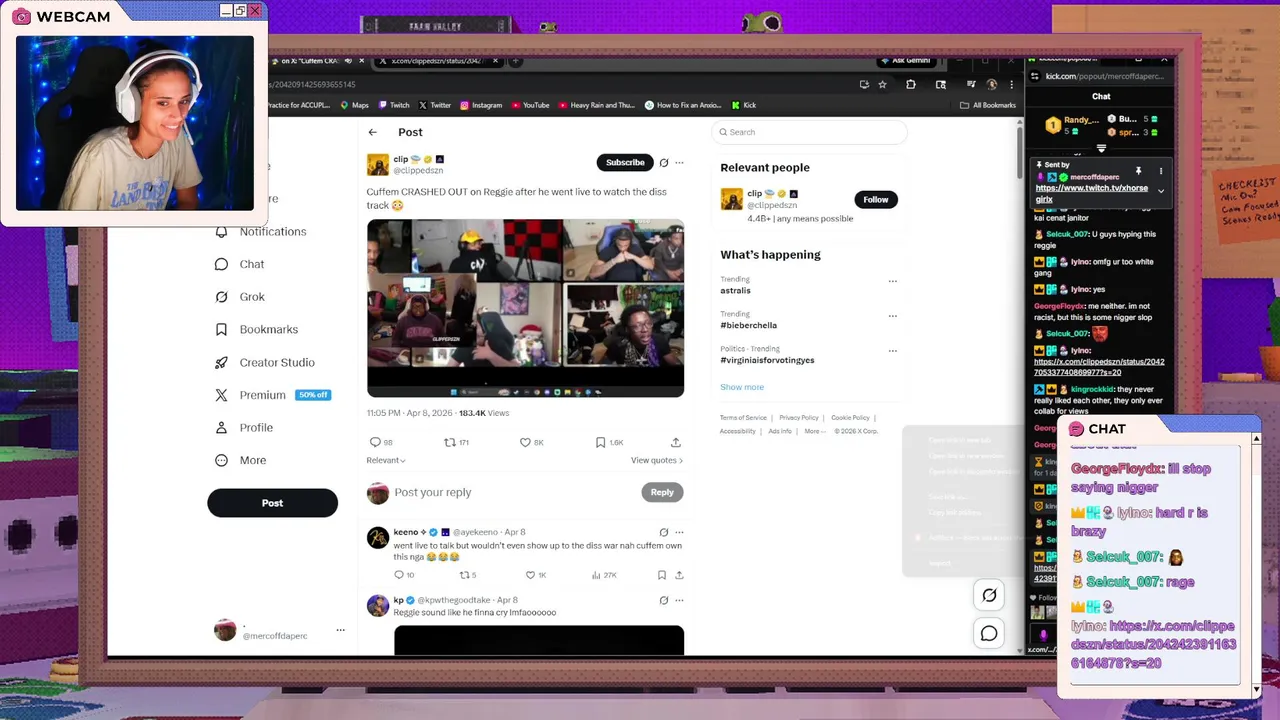Open Premium in the X sidebar

click(x=271, y=395)
